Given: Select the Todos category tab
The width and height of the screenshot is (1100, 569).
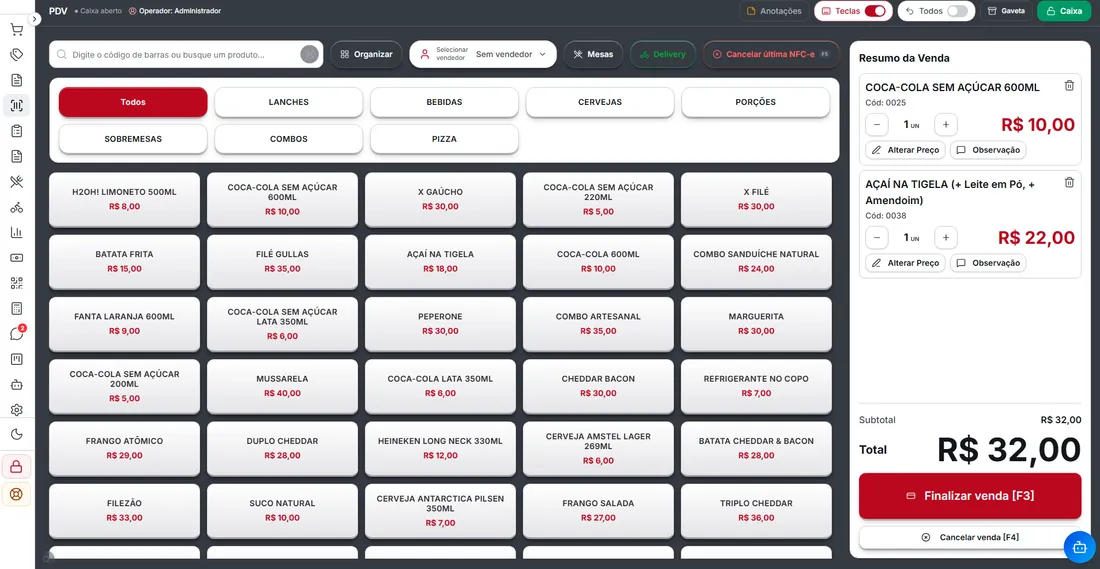Looking at the screenshot, I should point(133,102).
